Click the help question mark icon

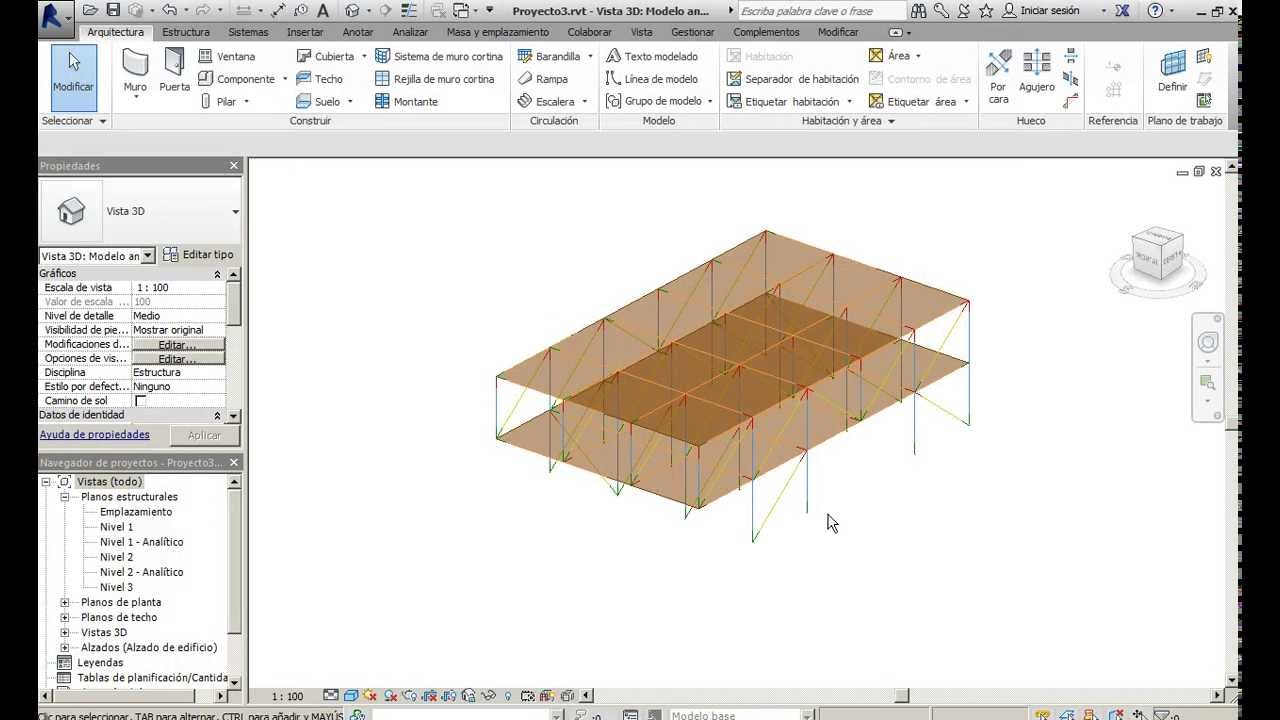coord(1155,10)
